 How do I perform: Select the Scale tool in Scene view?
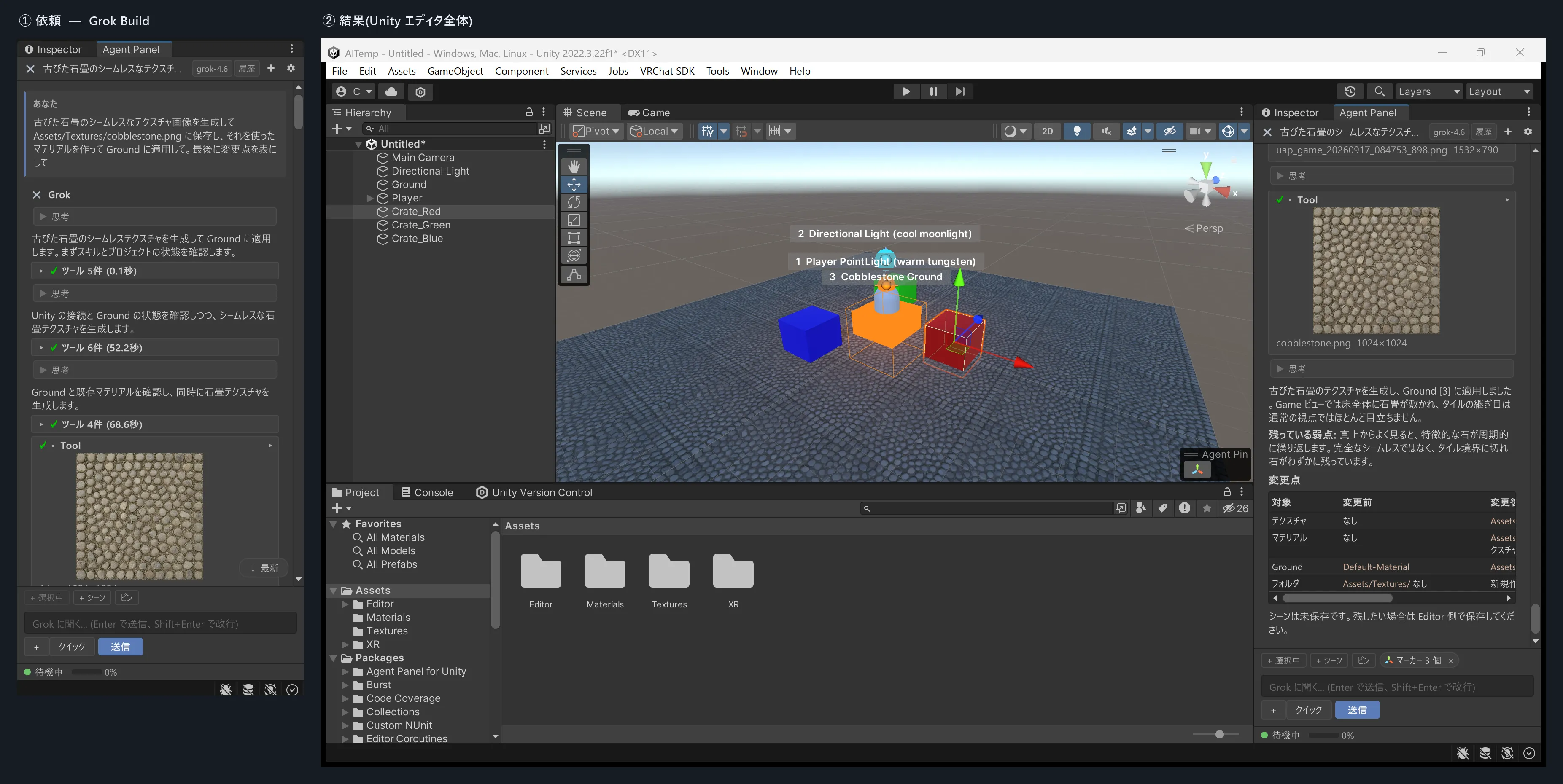[574, 220]
